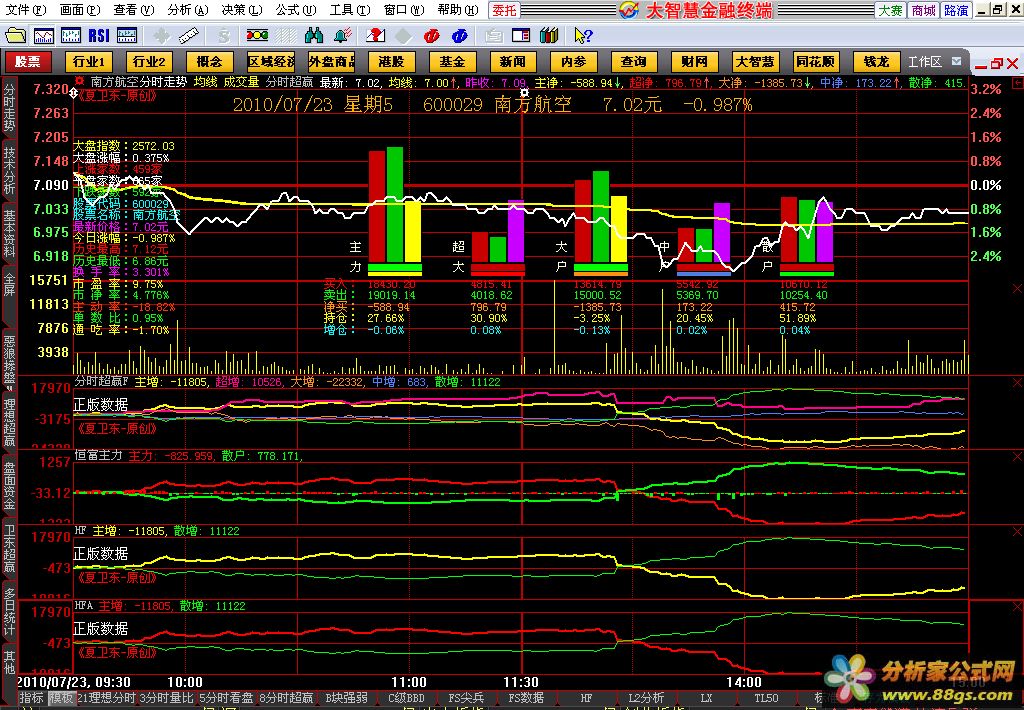Click the blue circular info icon

tap(460, 36)
